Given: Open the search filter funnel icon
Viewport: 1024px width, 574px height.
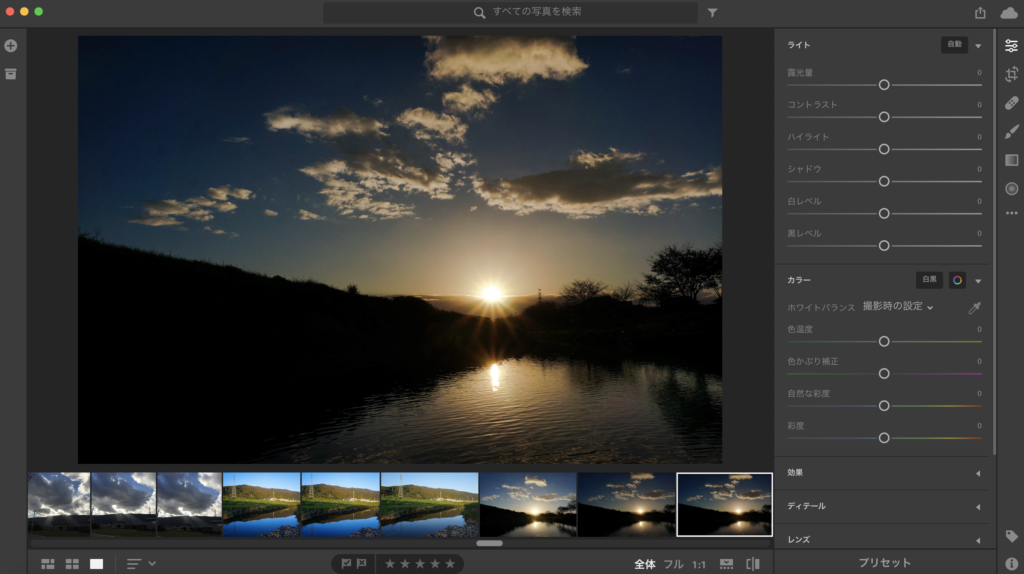Looking at the screenshot, I should pos(712,12).
